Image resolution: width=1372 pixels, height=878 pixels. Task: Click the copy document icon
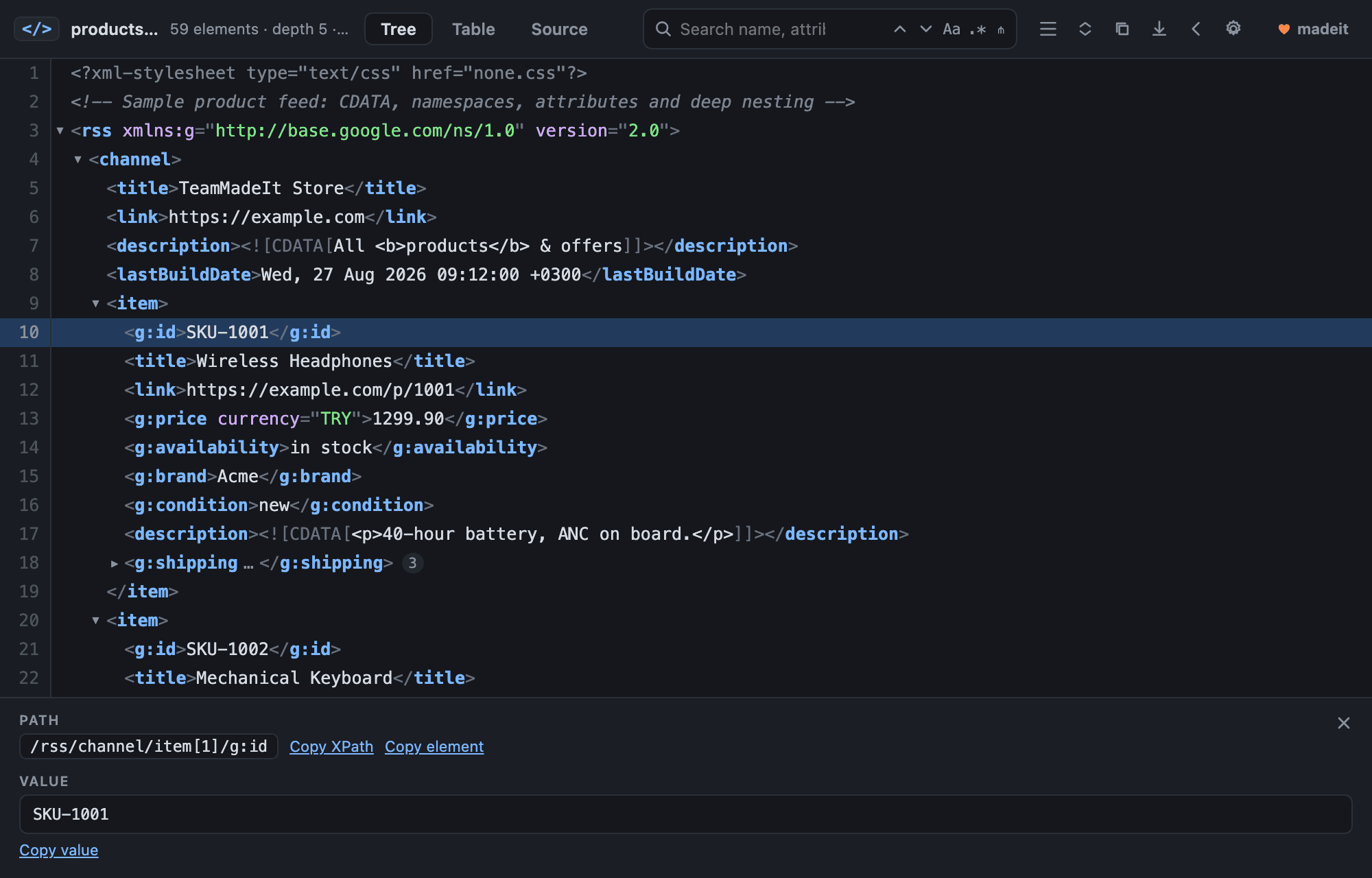coord(1122,29)
